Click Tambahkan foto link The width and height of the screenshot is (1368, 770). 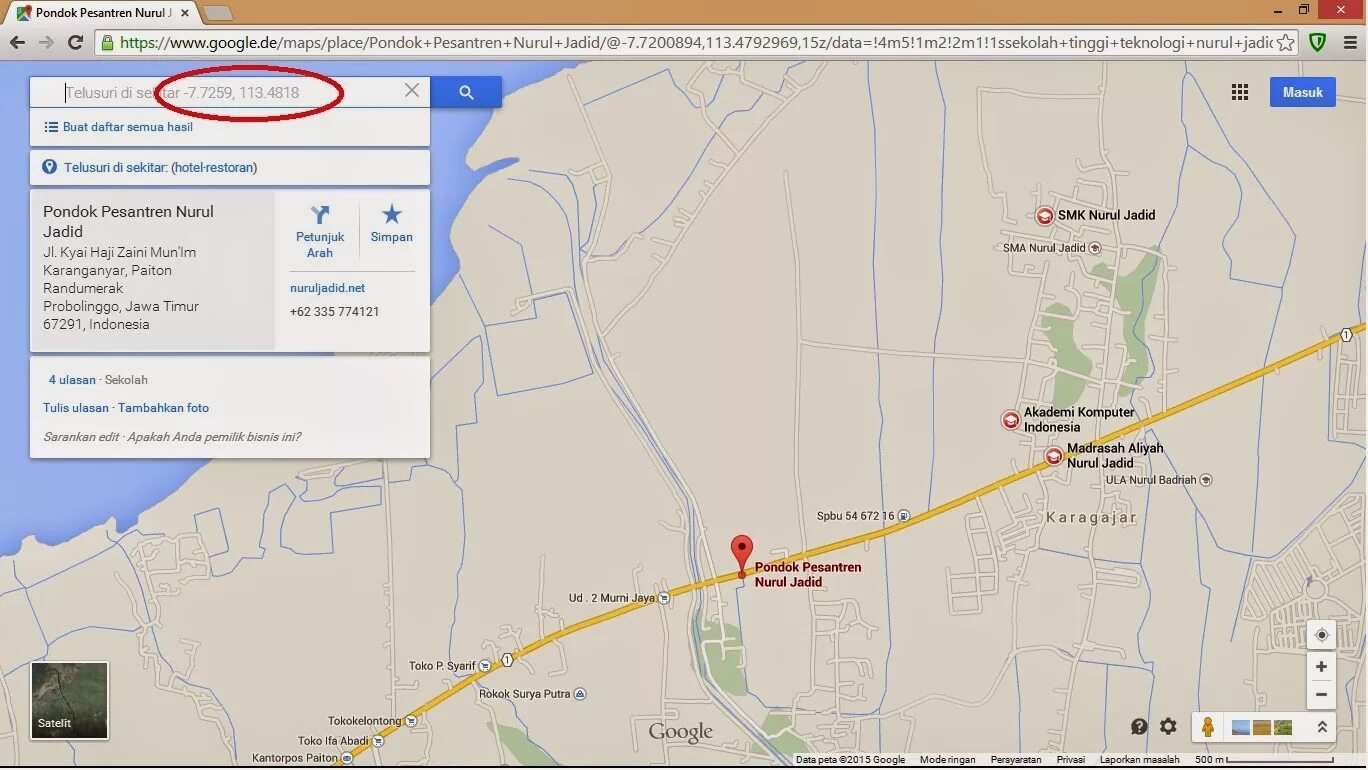[x=164, y=408]
